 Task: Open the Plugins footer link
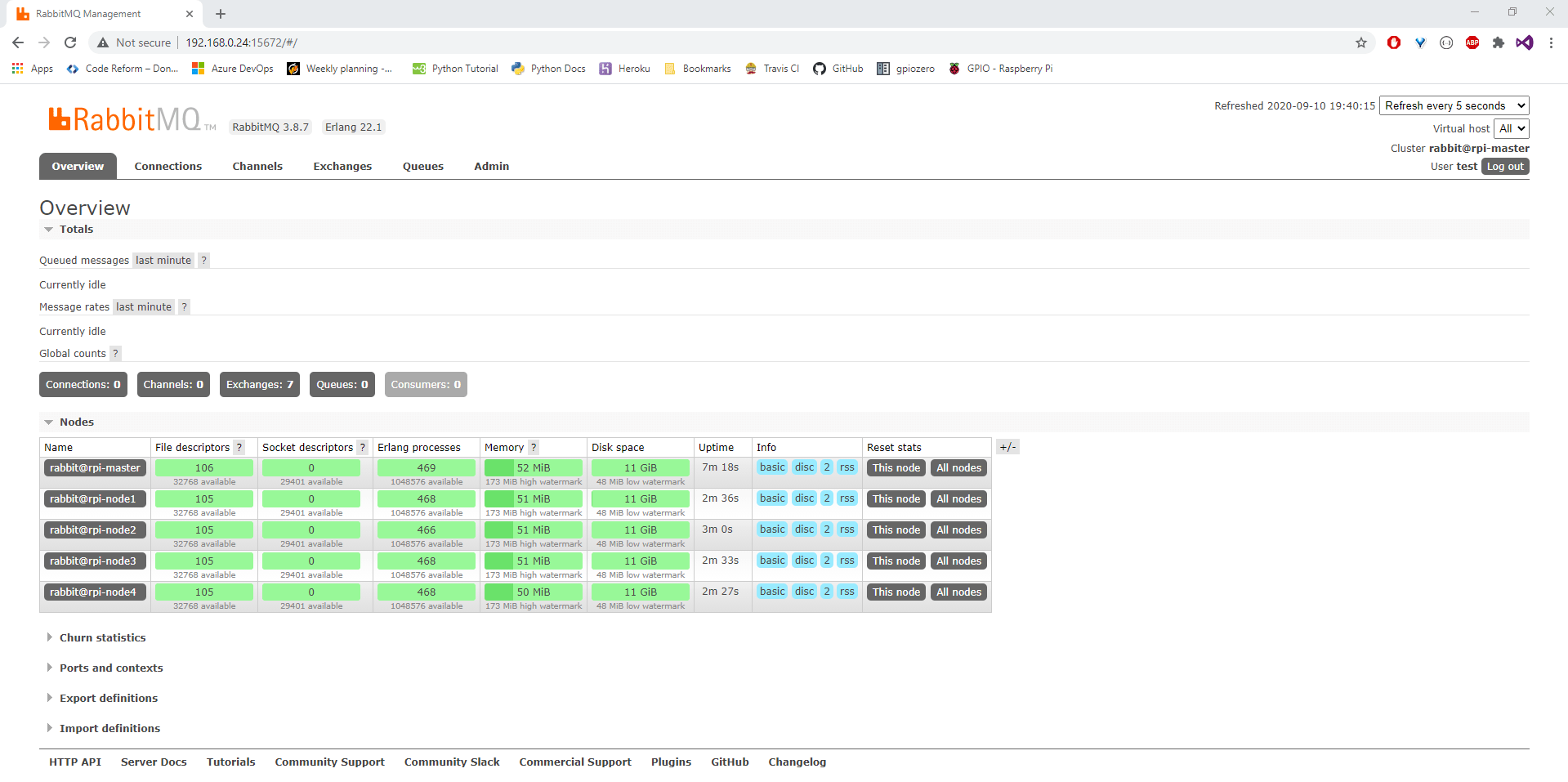[x=672, y=762]
